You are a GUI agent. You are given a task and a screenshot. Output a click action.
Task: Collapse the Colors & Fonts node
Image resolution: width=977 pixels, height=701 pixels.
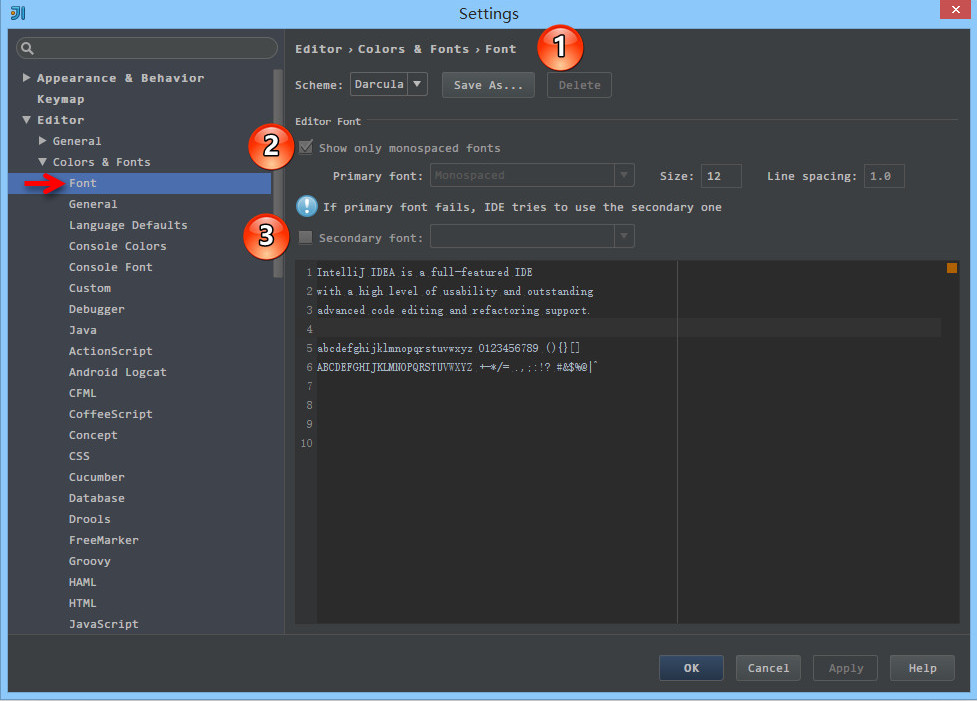(x=43, y=162)
